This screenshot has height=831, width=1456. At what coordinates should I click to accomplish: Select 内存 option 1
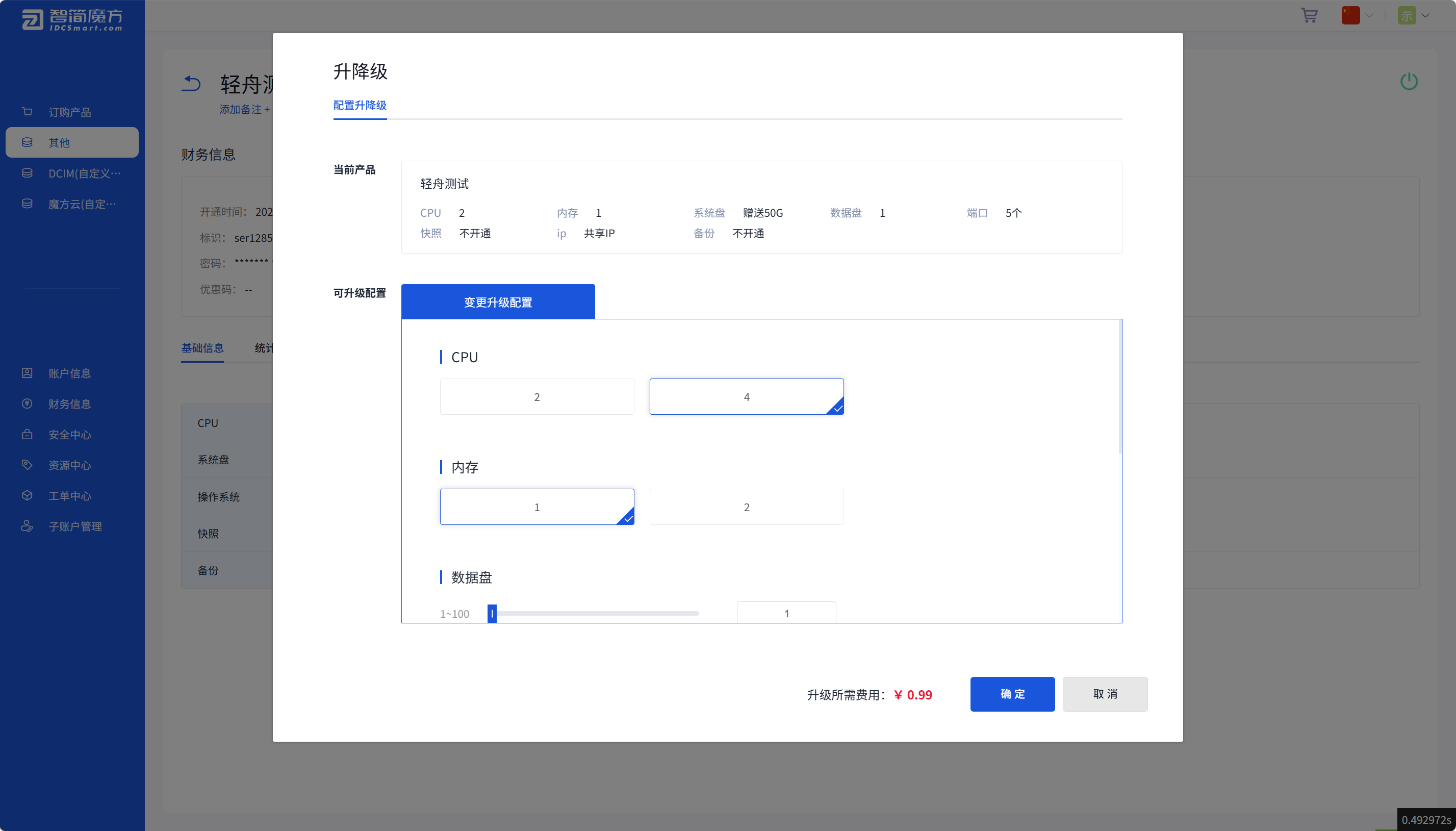pos(537,507)
